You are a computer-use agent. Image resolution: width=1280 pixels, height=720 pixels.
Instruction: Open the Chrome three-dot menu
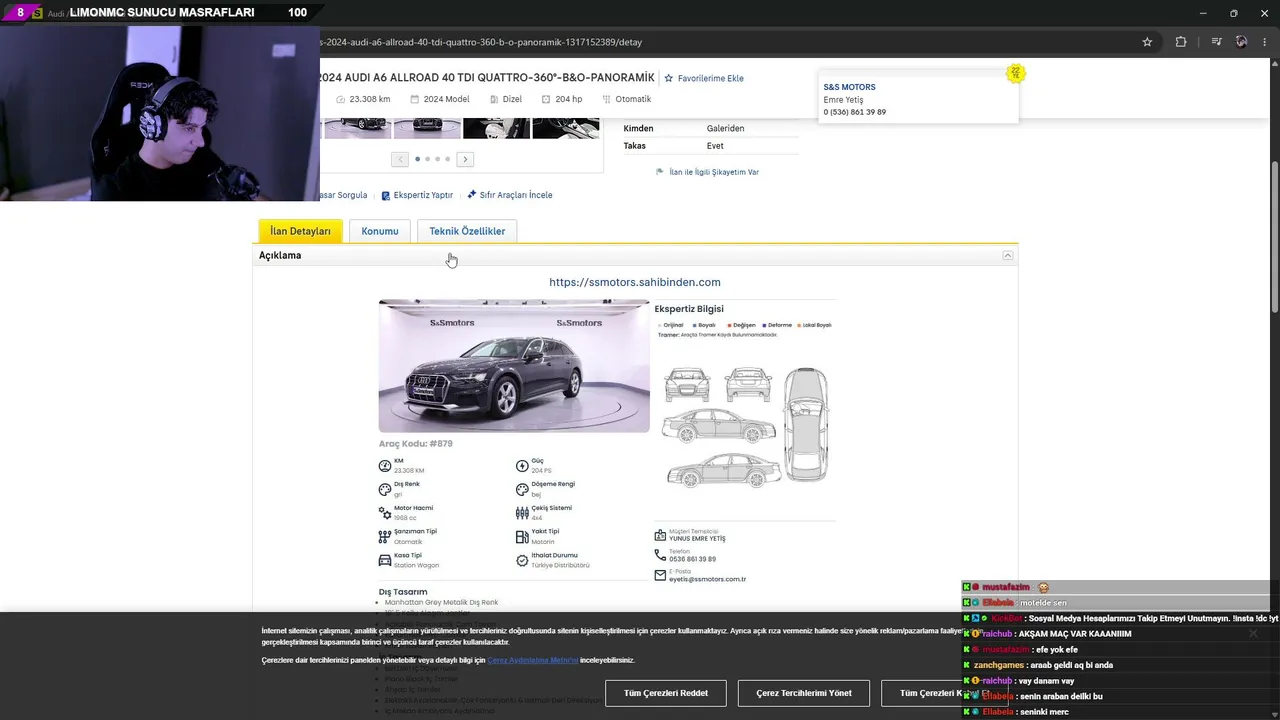[1265, 42]
